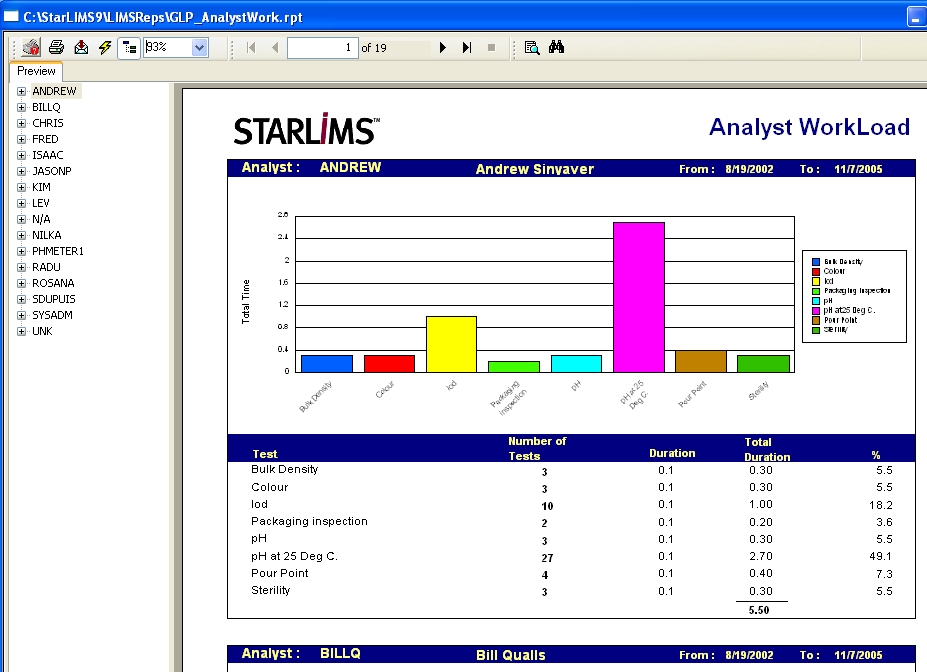Click the grey stop square button
This screenshot has width=927, height=672.
click(x=491, y=48)
